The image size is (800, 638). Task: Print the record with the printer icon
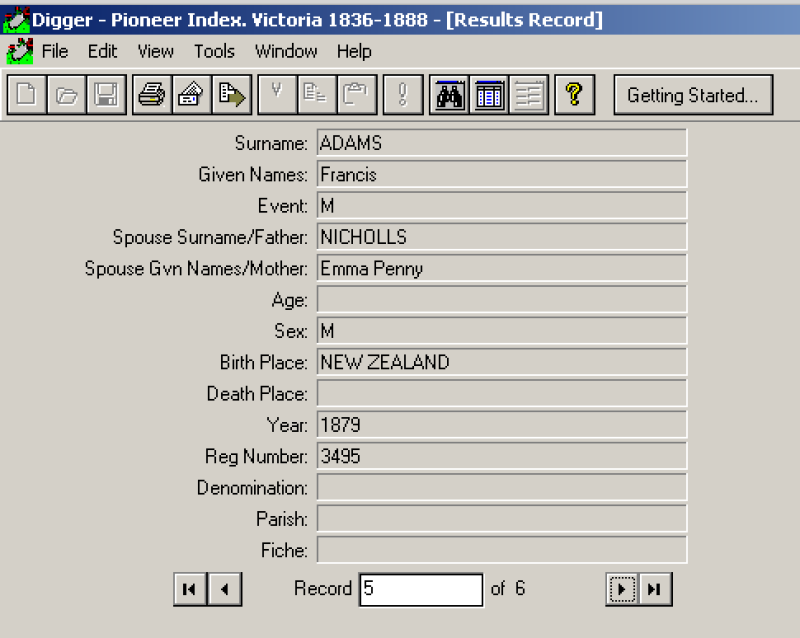click(152, 94)
